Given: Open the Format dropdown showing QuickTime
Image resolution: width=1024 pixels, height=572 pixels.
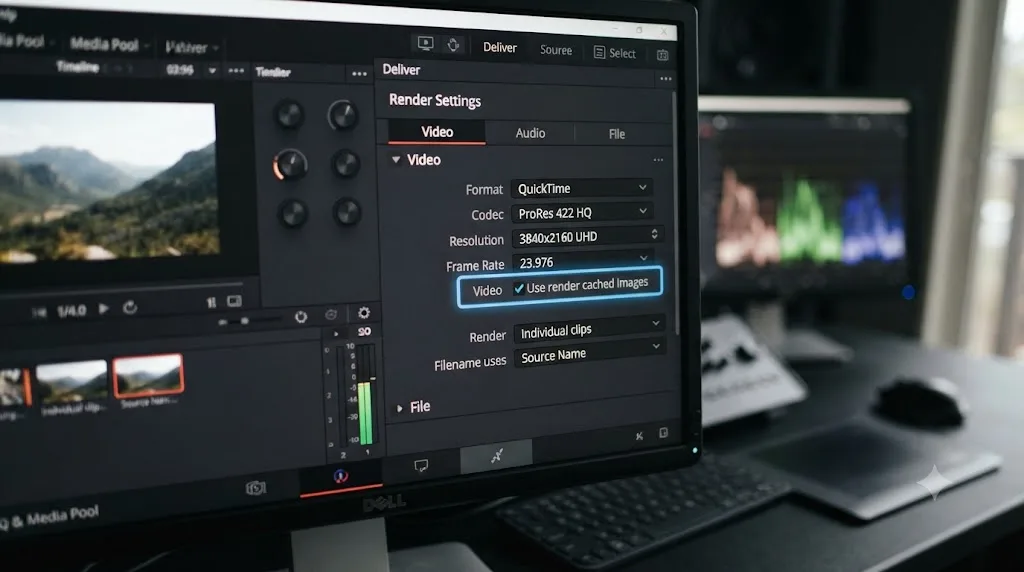Looking at the screenshot, I should click(581, 188).
